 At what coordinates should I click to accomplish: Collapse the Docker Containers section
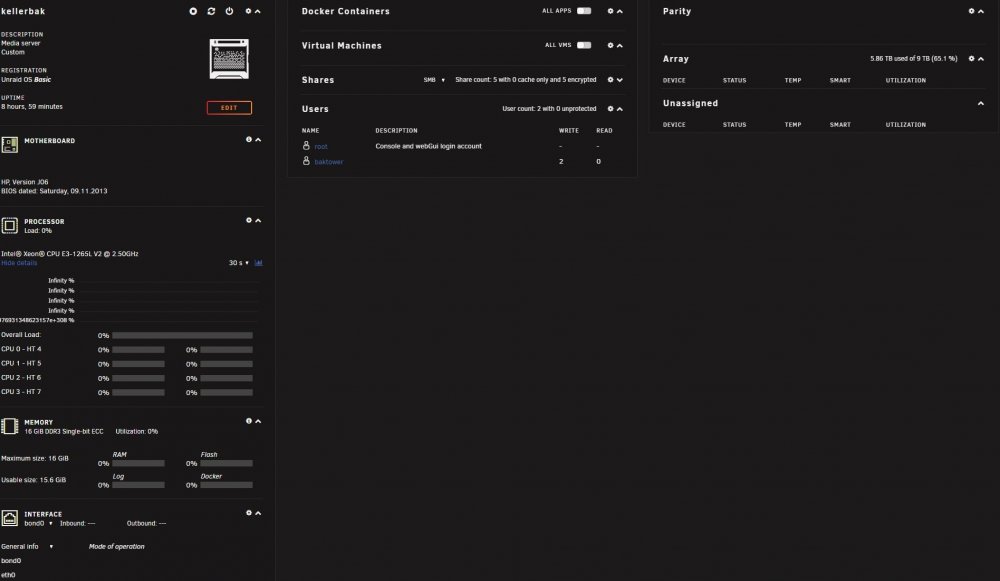coord(620,11)
